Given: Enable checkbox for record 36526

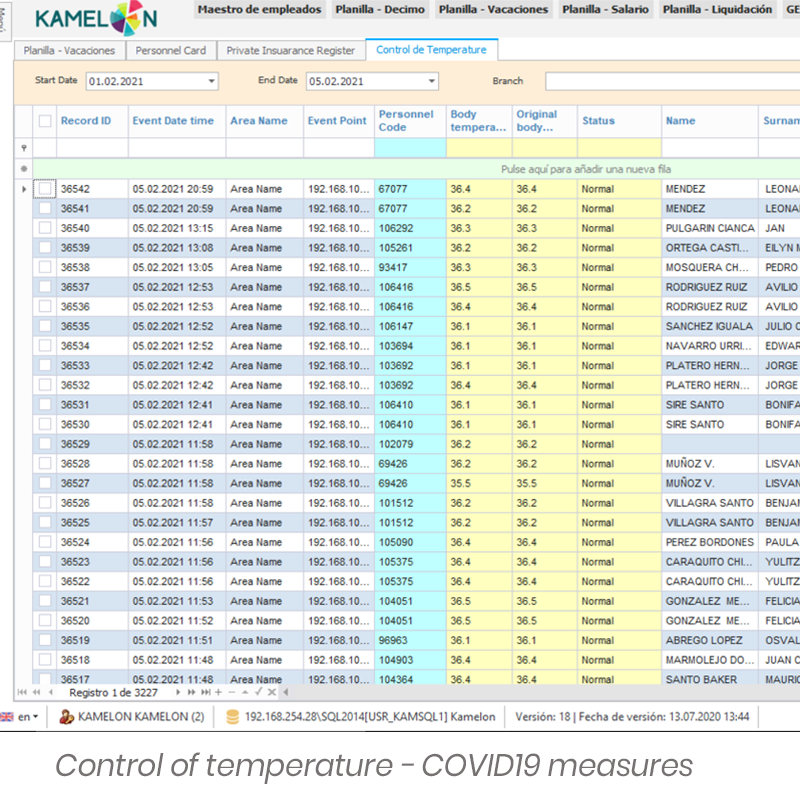Looking at the screenshot, I should [45, 502].
